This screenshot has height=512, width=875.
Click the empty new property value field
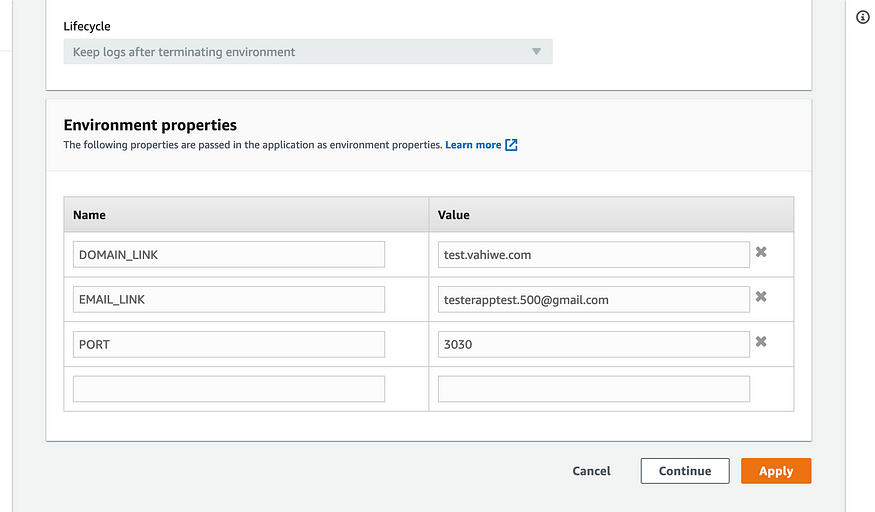594,389
